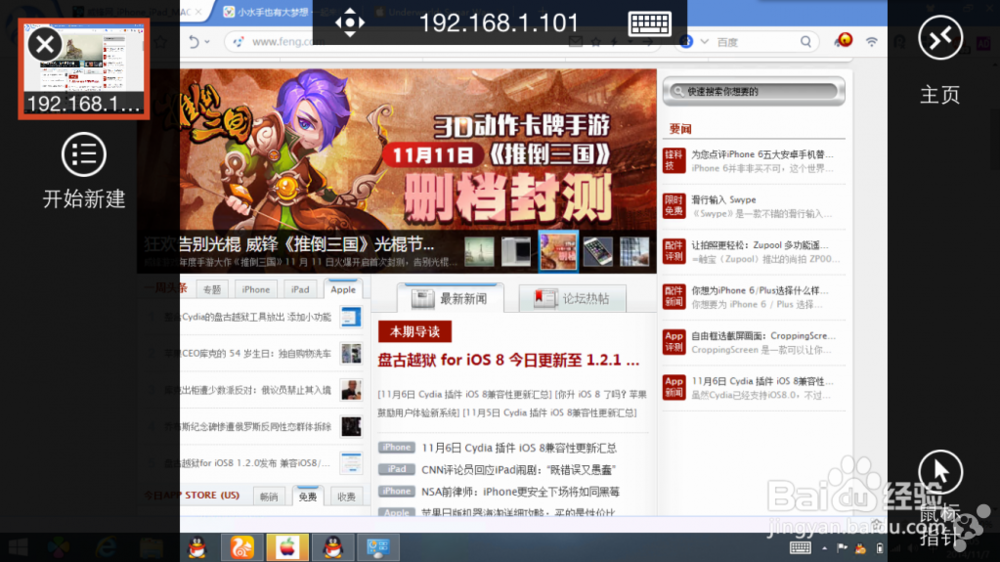The image size is (1000, 562).
Task: Select the 收费 tab in App Store section
Action: click(x=346, y=496)
